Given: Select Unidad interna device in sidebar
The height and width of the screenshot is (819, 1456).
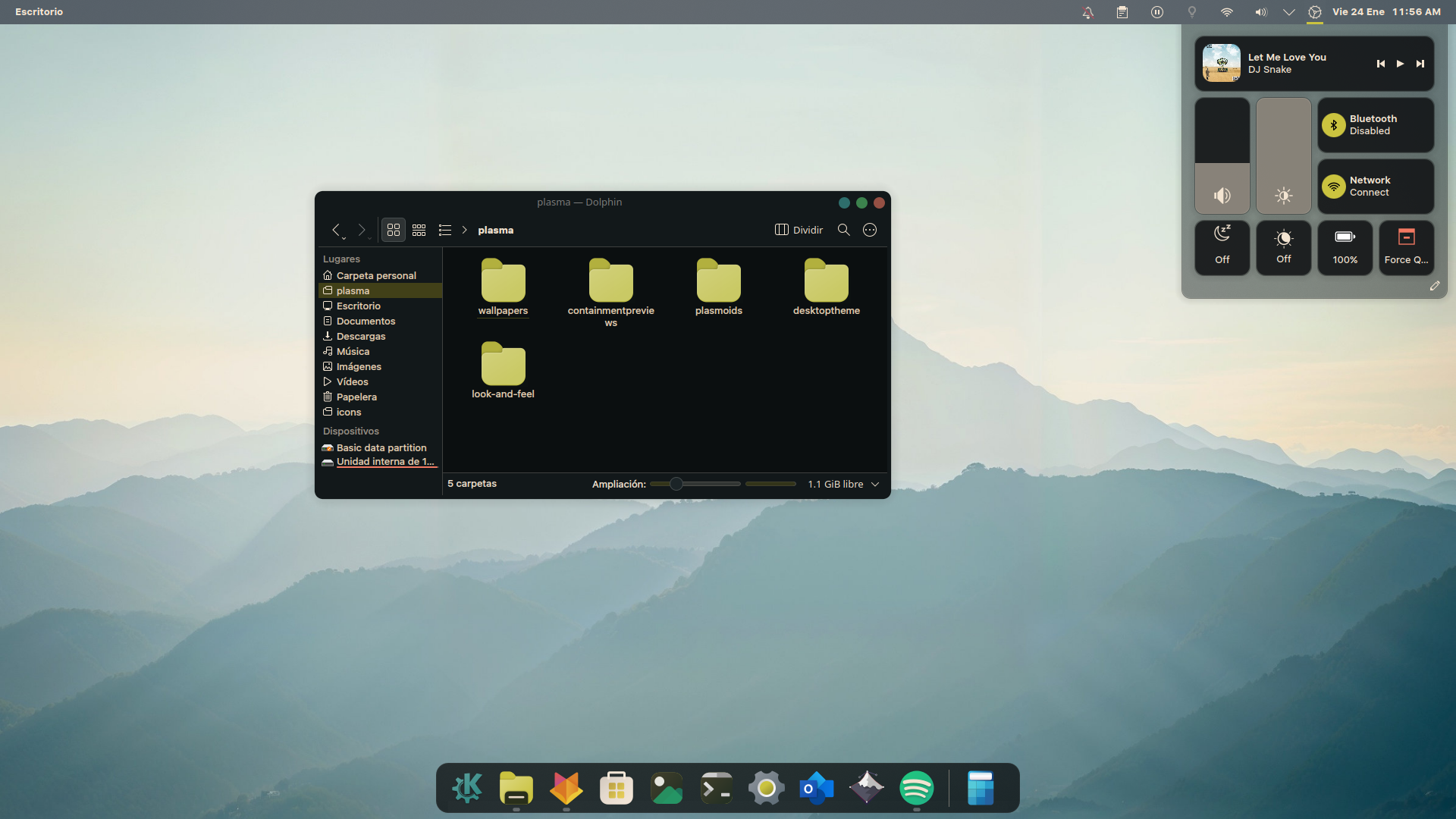Looking at the screenshot, I should (380, 462).
